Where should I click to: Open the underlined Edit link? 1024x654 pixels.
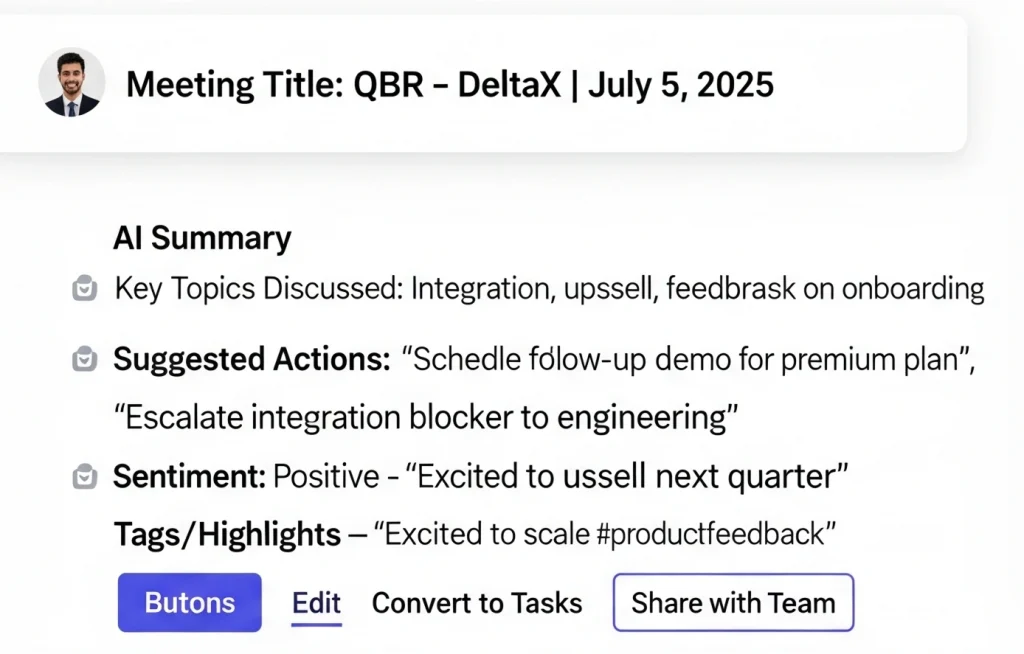[x=316, y=603]
